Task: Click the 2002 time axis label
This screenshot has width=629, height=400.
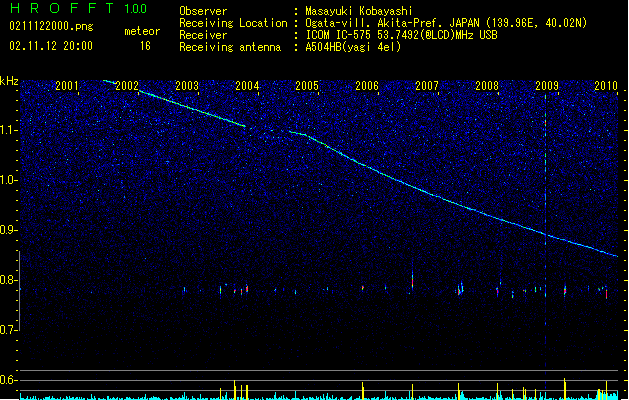Action: pos(127,85)
